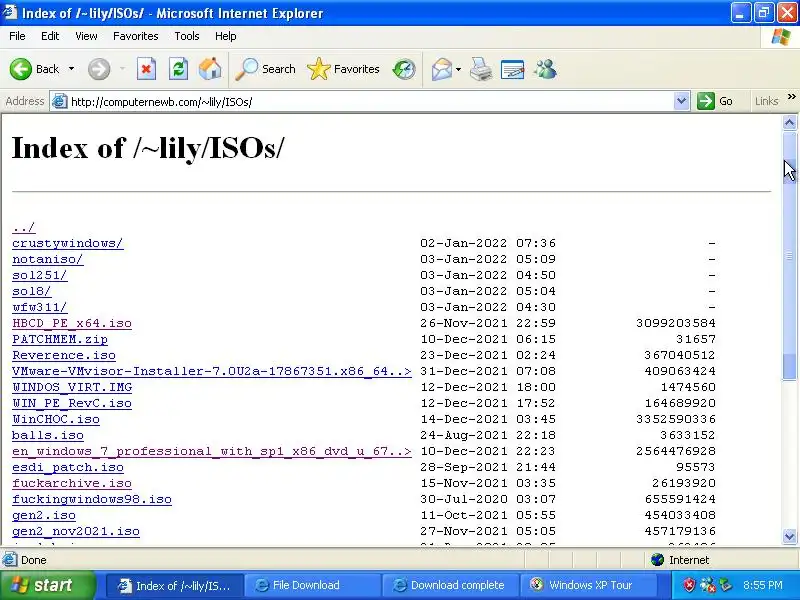
Task: Open Favorites with the star icon
Action: (x=343, y=69)
